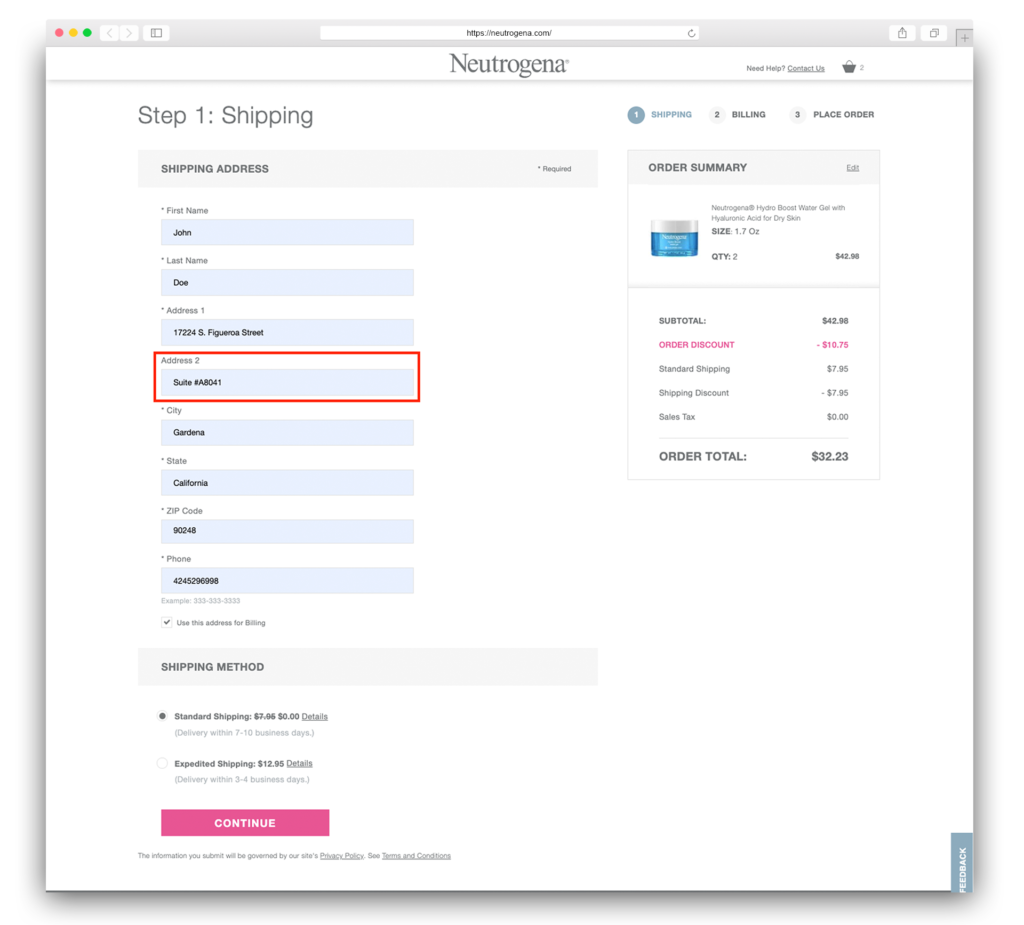Open a new tab with plus
The width and height of the screenshot is (1024, 925).
point(964,38)
